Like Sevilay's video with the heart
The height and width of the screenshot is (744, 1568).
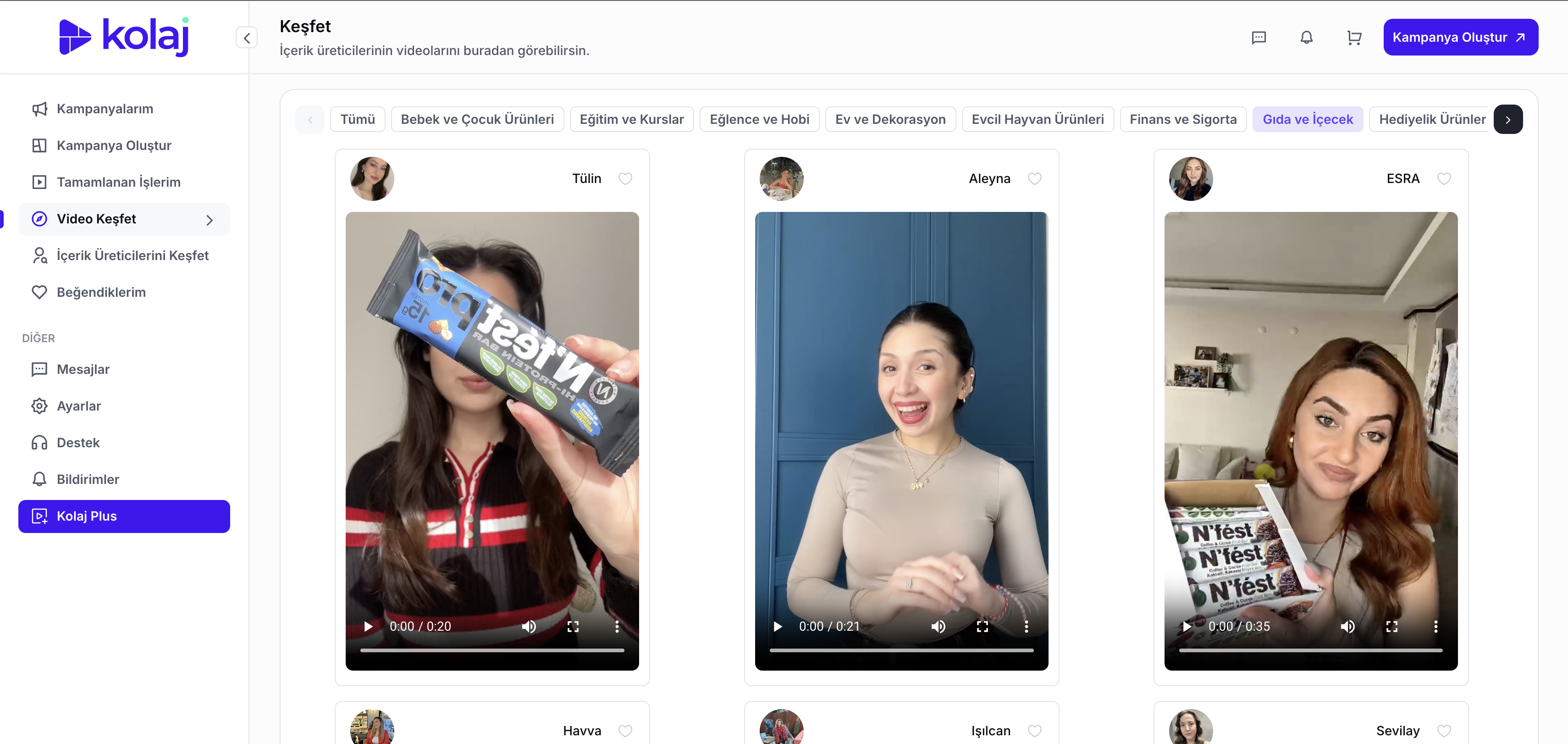click(1444, 731)
